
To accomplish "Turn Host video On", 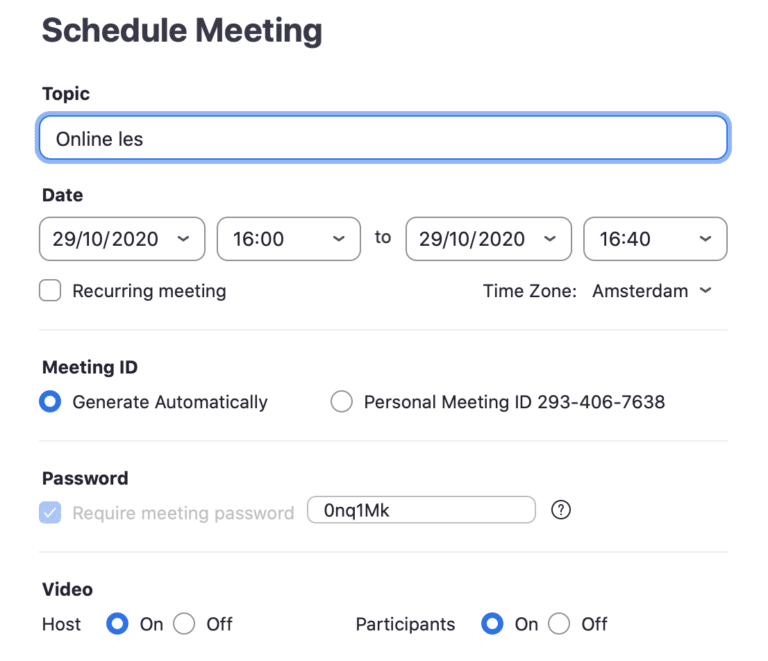I will 118,624.
